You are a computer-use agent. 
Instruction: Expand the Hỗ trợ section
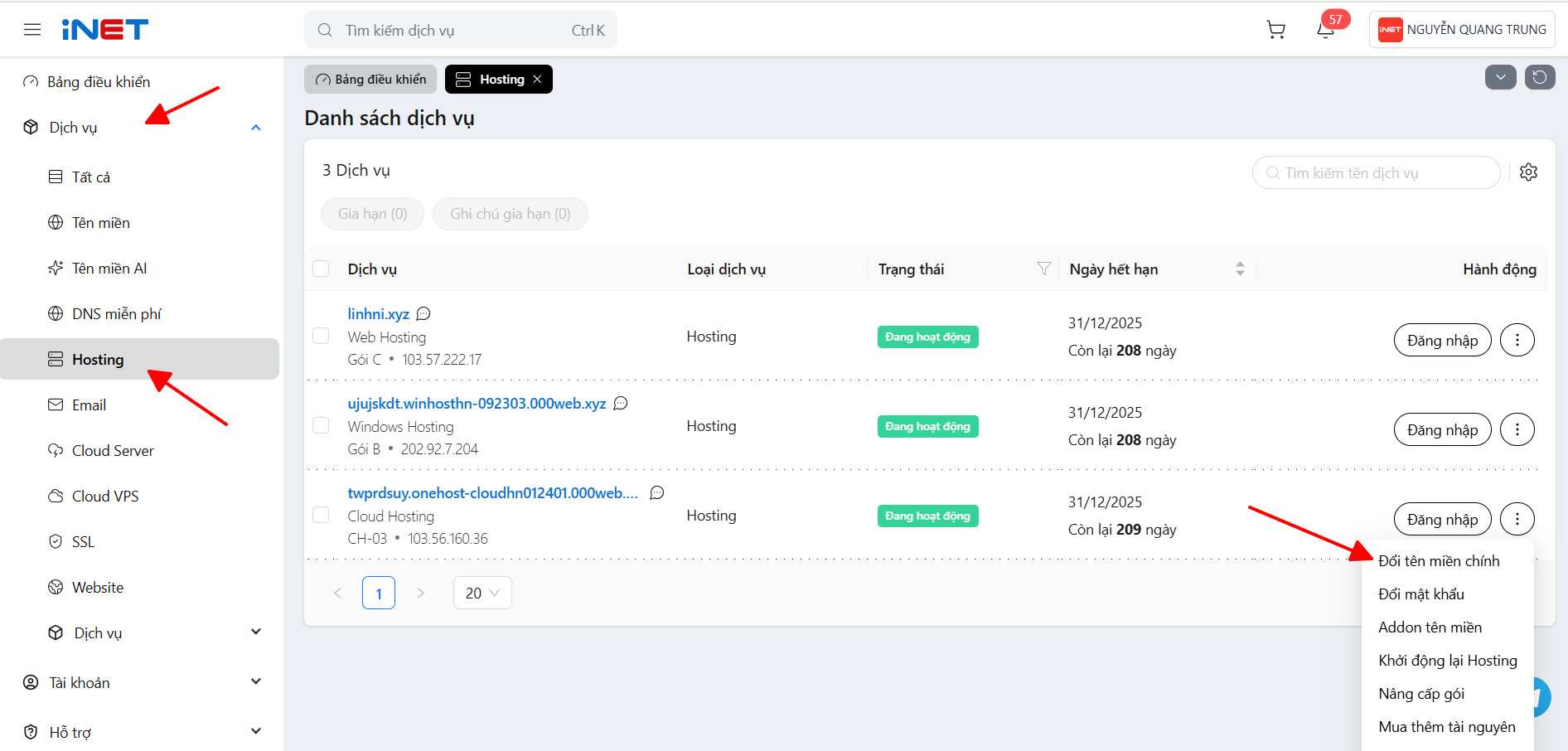point(256,731)
